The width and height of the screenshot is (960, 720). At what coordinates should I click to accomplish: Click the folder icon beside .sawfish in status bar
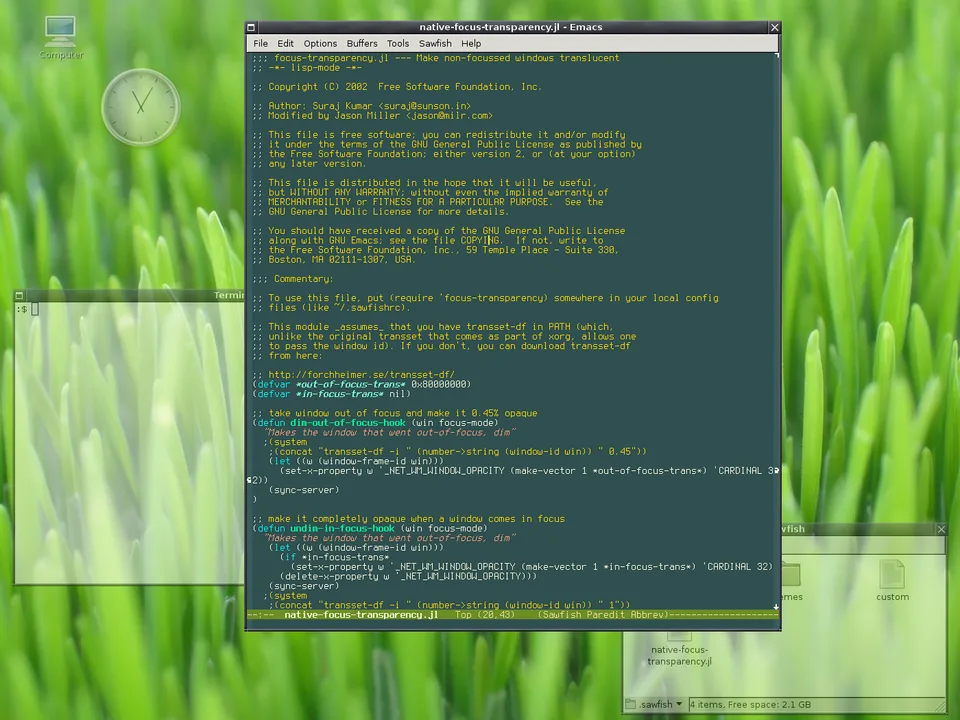(631, 704)
